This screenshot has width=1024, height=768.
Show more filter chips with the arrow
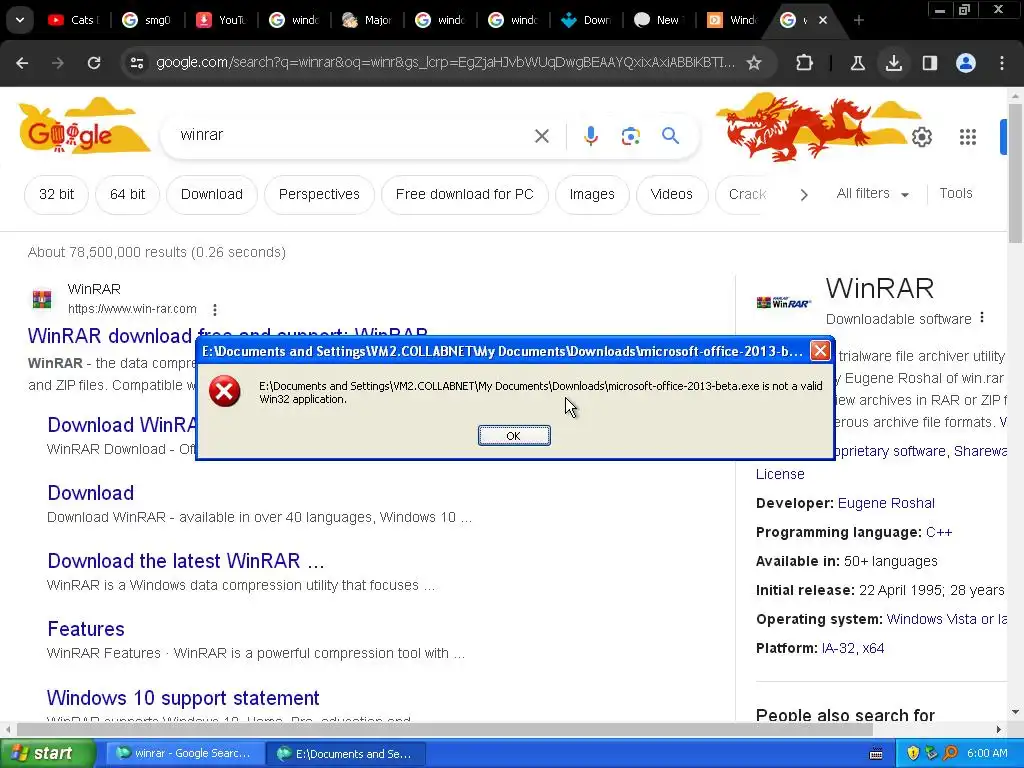coord(804,195)
